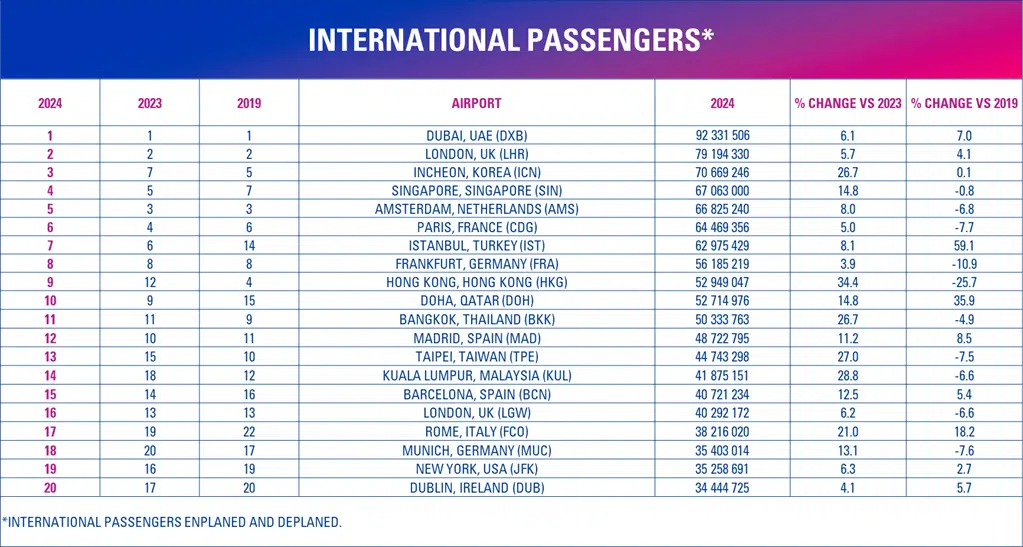Click the enplaned and deplaned footnote text
The width and height of the screenshot is (1023, 547).
(x=172, y=522)
